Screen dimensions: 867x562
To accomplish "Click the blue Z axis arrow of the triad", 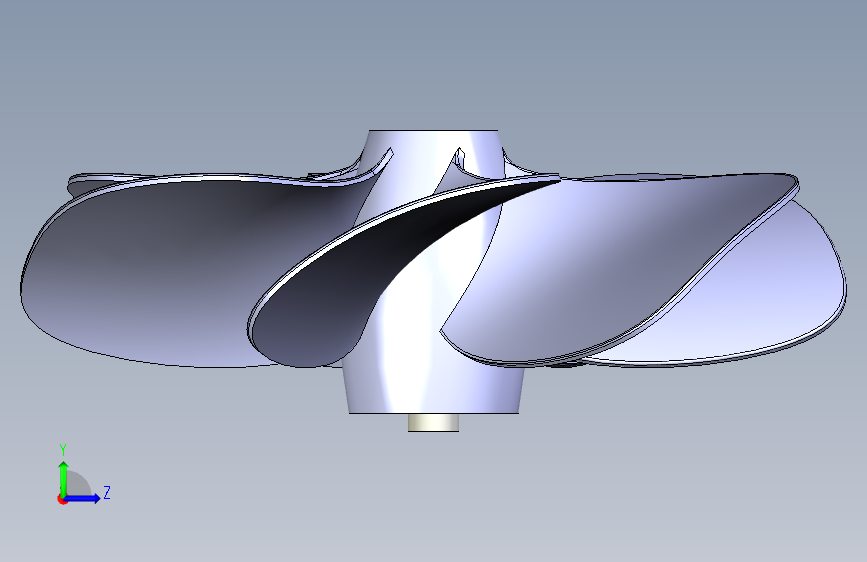I will click(x=82, y=498).
